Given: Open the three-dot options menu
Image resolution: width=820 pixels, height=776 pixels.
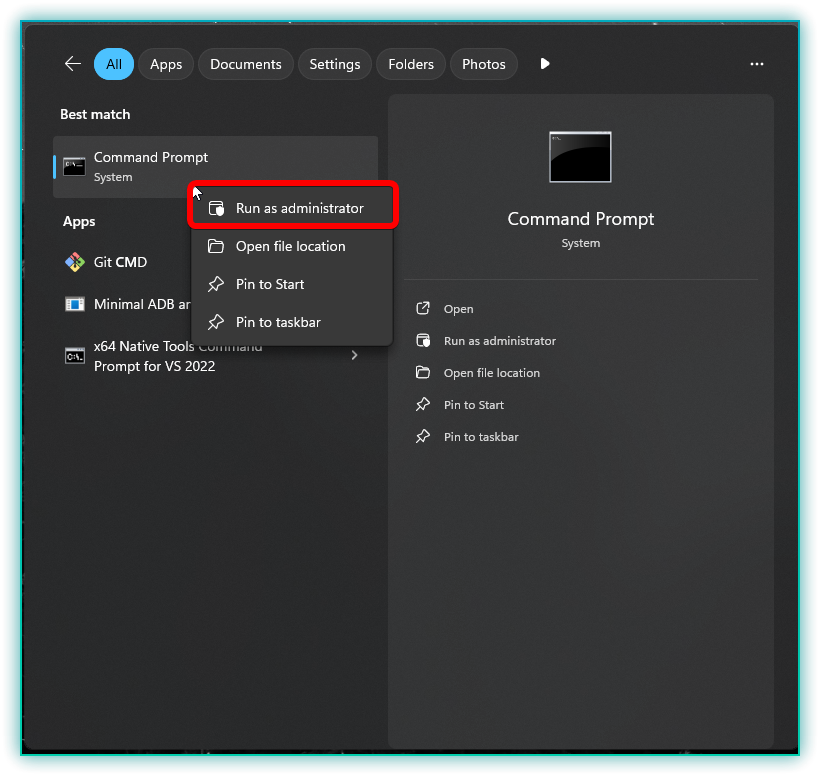Looking at the screenshot, I should point(756,64).
